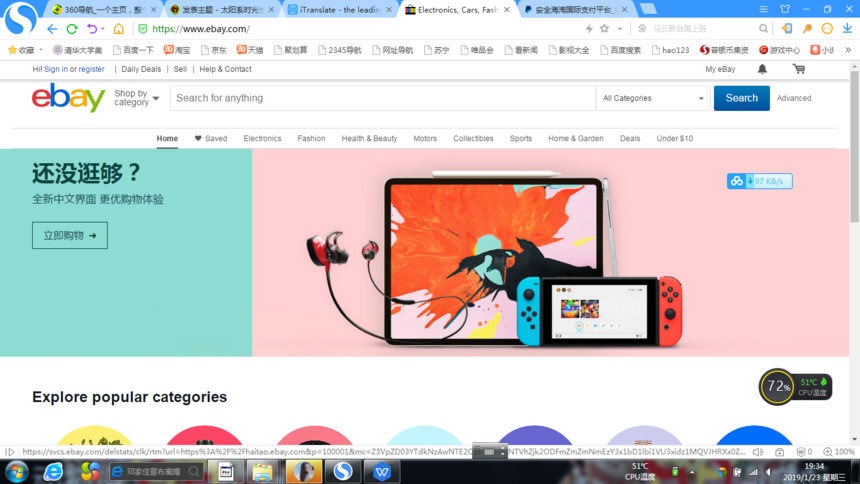Click Sign in link
Screen dimensions: 860x484
[56, 69]
